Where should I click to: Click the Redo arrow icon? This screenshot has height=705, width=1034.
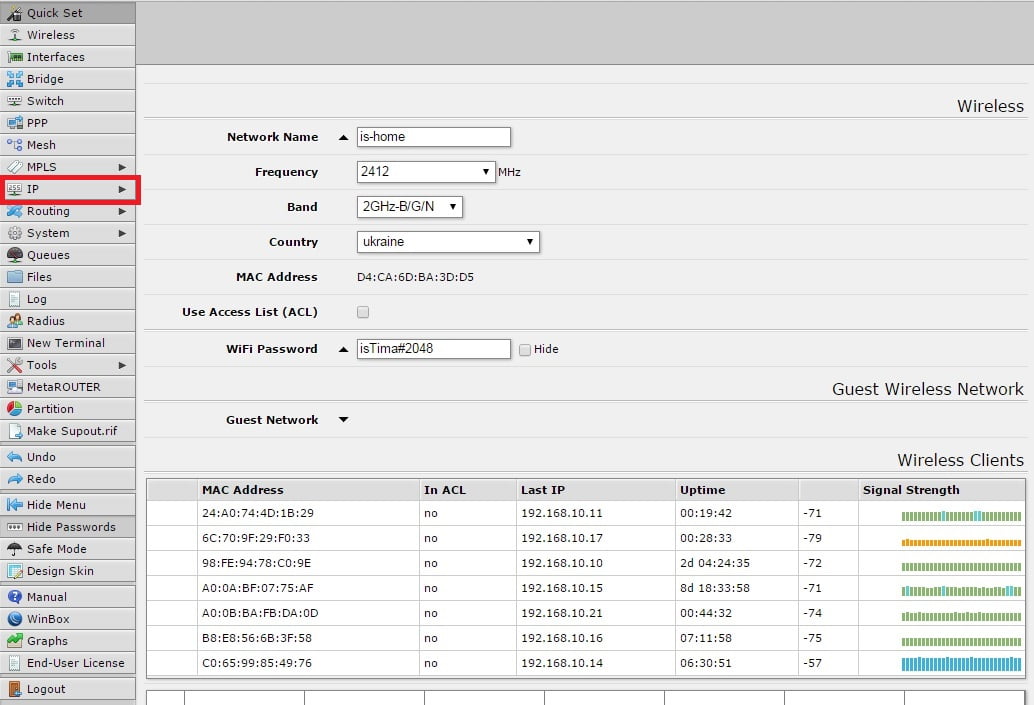tap(15, 479)
